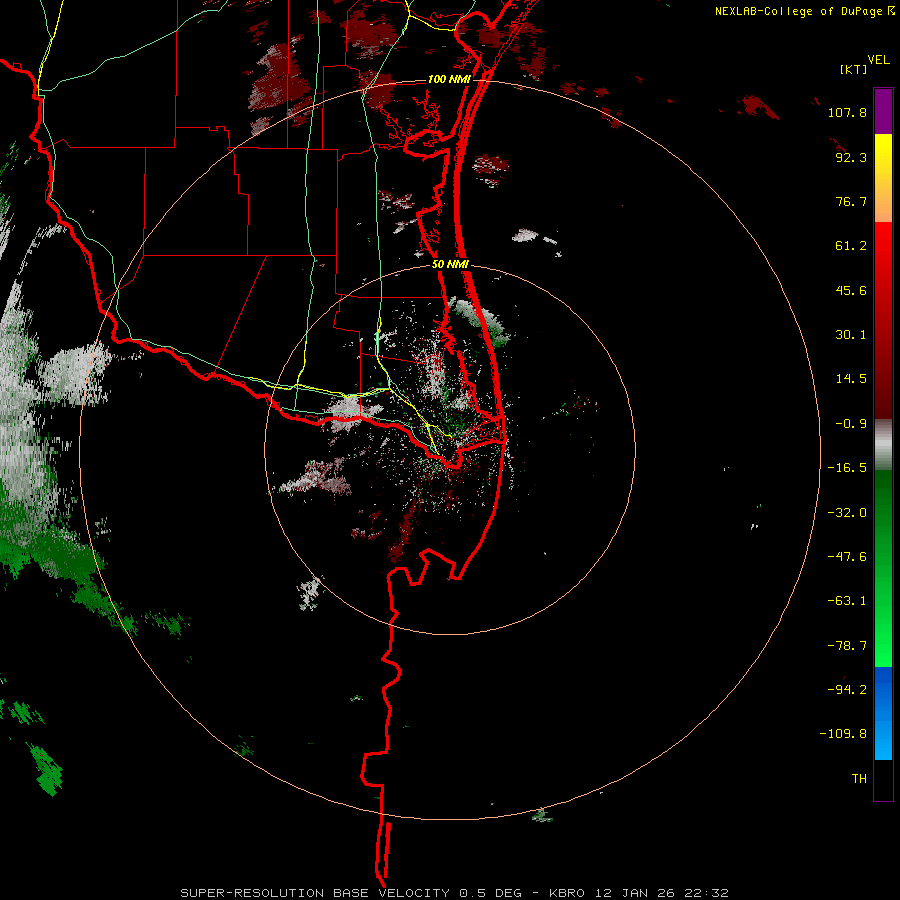Click the -78.7 velocity scale value
Viewport: 900px width, 900px height.
[x=847, y=646]
